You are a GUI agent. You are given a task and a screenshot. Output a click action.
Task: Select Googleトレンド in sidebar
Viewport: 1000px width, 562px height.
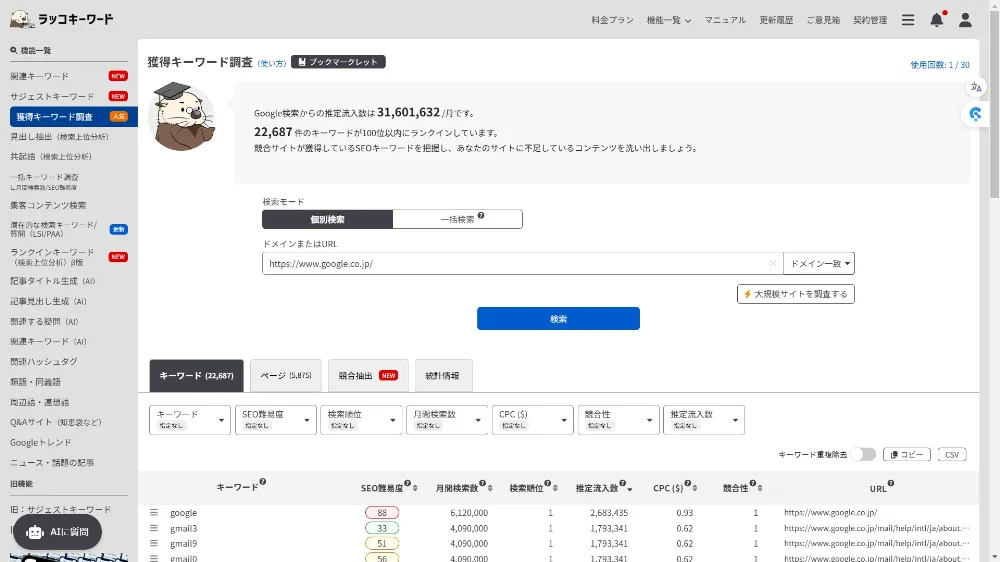[41, 443]
